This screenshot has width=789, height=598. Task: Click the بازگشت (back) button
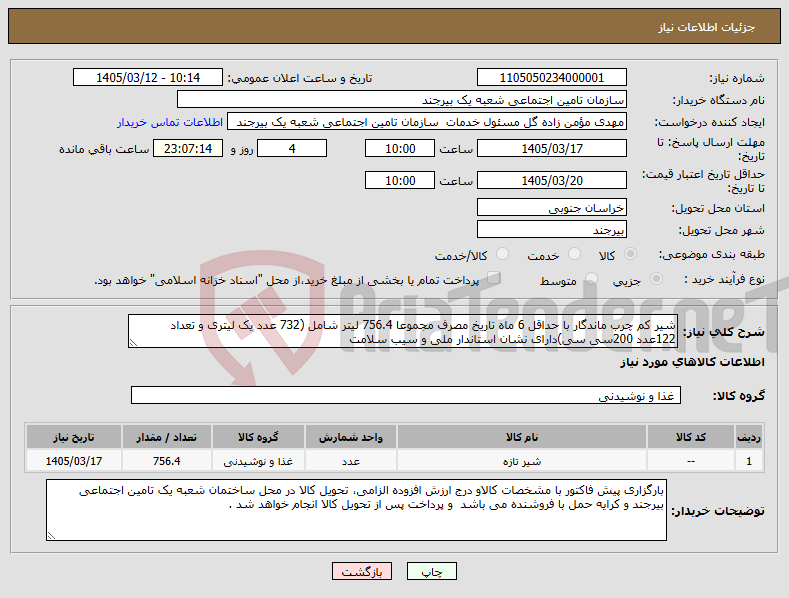click(362, 571)
